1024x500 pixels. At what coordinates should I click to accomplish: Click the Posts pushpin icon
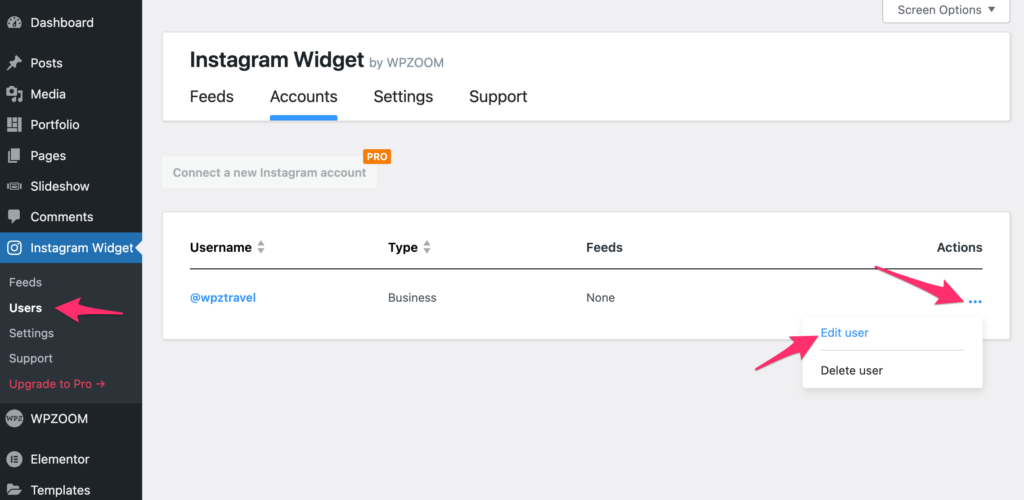[x=14, y=63]
